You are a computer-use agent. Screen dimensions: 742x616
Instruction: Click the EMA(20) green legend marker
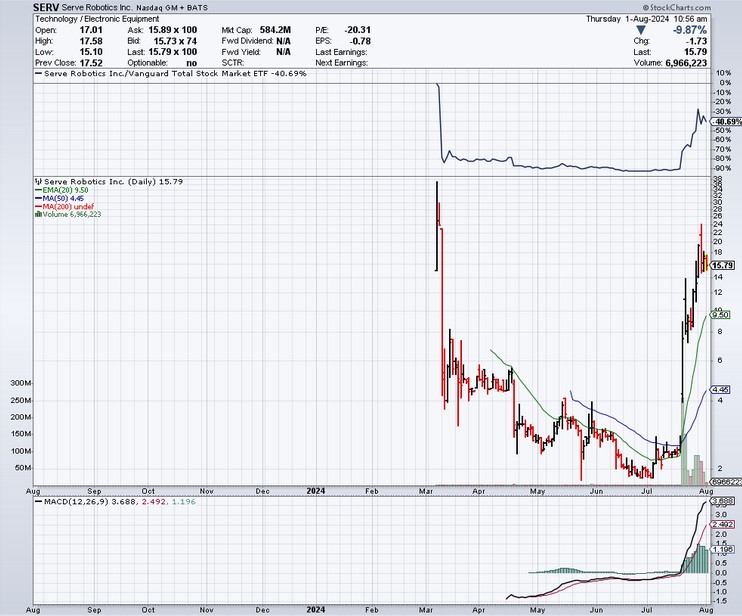click(37, 189)
